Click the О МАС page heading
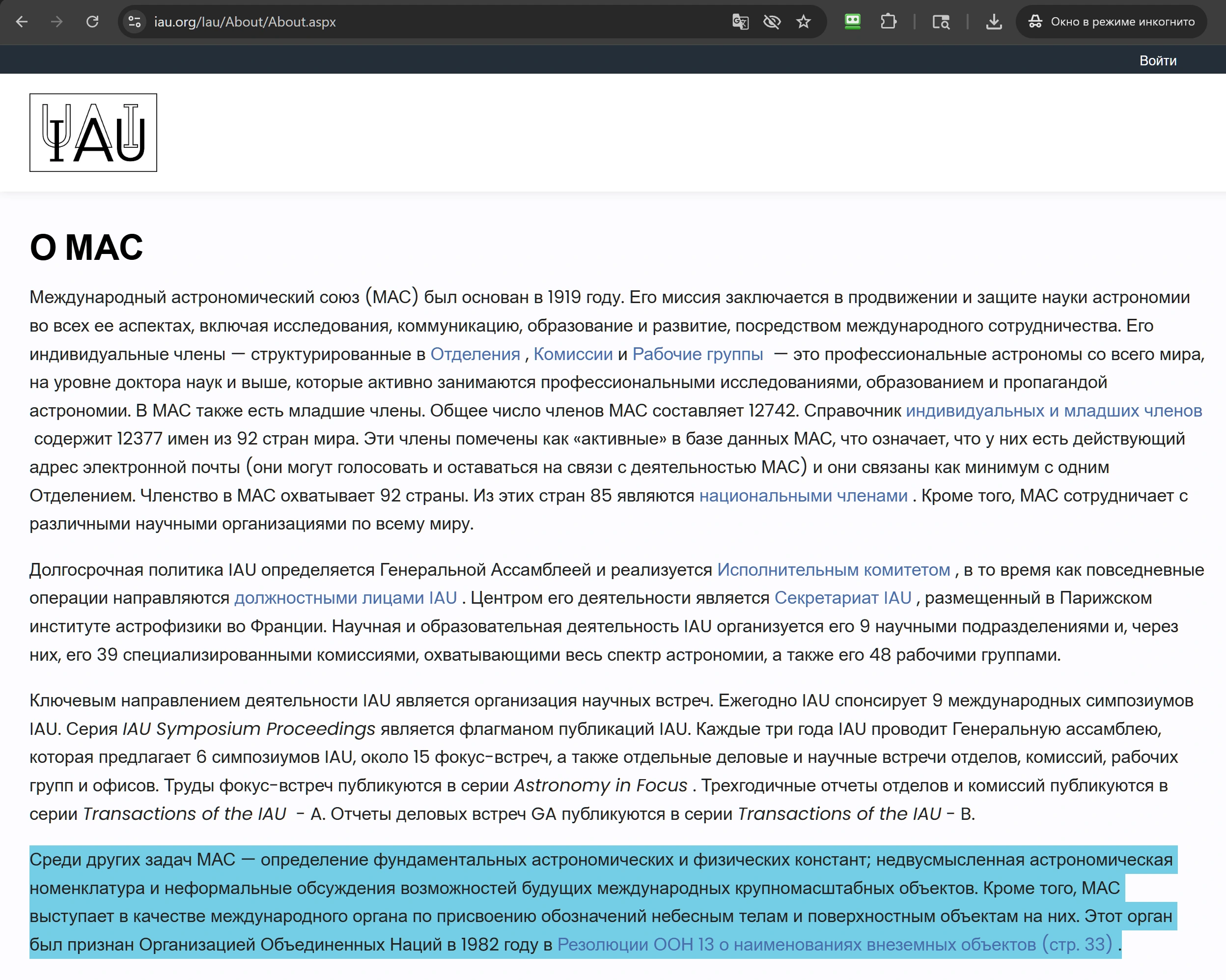This screenshot has height=980, width=1226. pos(86,248)
